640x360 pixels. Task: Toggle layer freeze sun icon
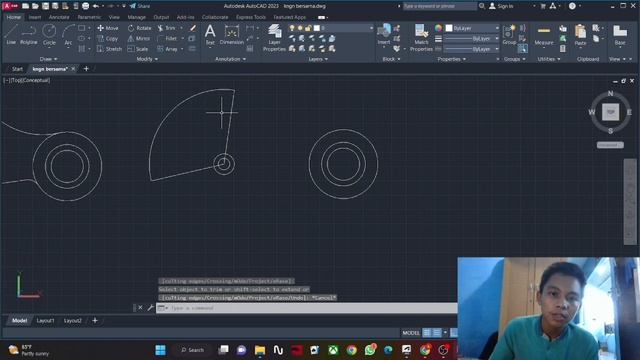click(300, 28)
